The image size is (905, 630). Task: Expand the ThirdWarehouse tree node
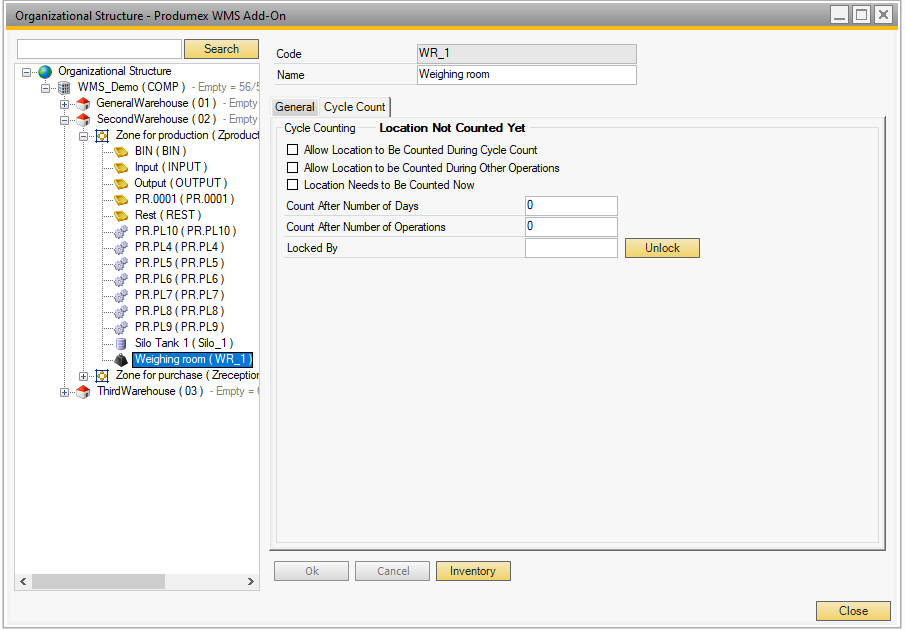tap(65, 392)
